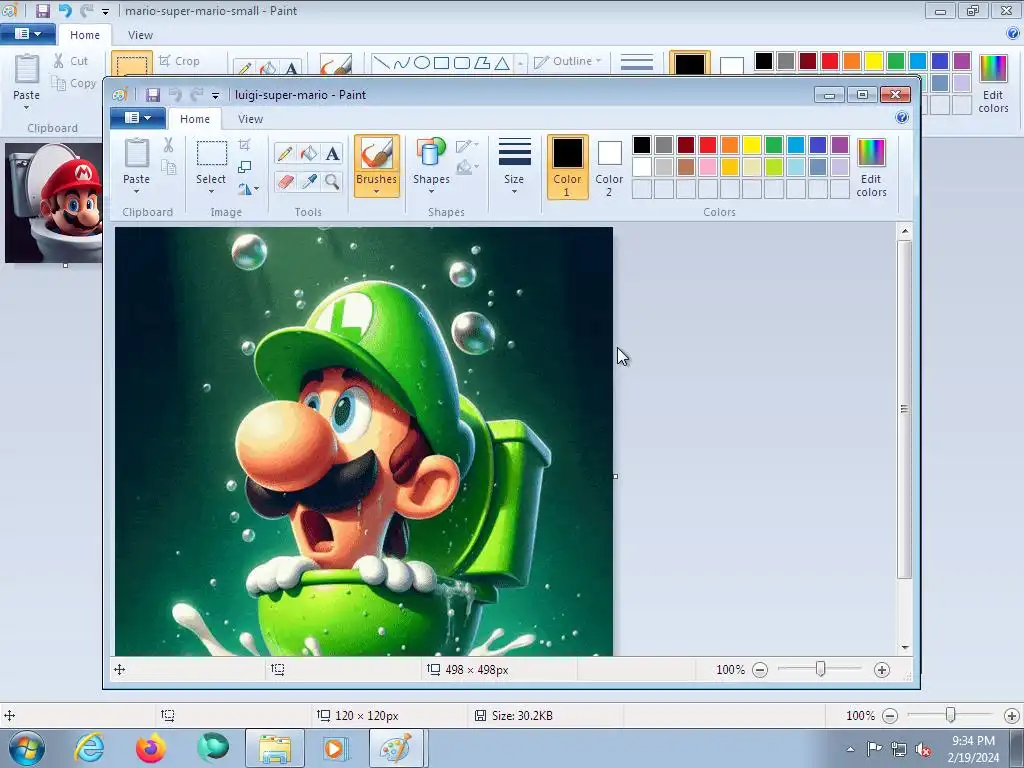This screenshot has height=768, width=1024.
Task: Select Home tab in mario Paint window
Action: click(x=85, y=35)
